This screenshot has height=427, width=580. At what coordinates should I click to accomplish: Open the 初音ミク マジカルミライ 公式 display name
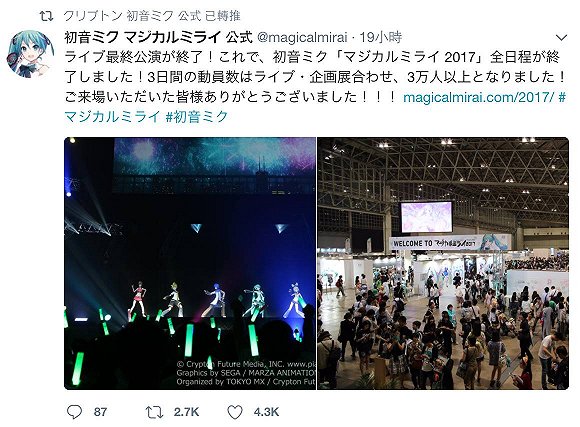point(158,37)
